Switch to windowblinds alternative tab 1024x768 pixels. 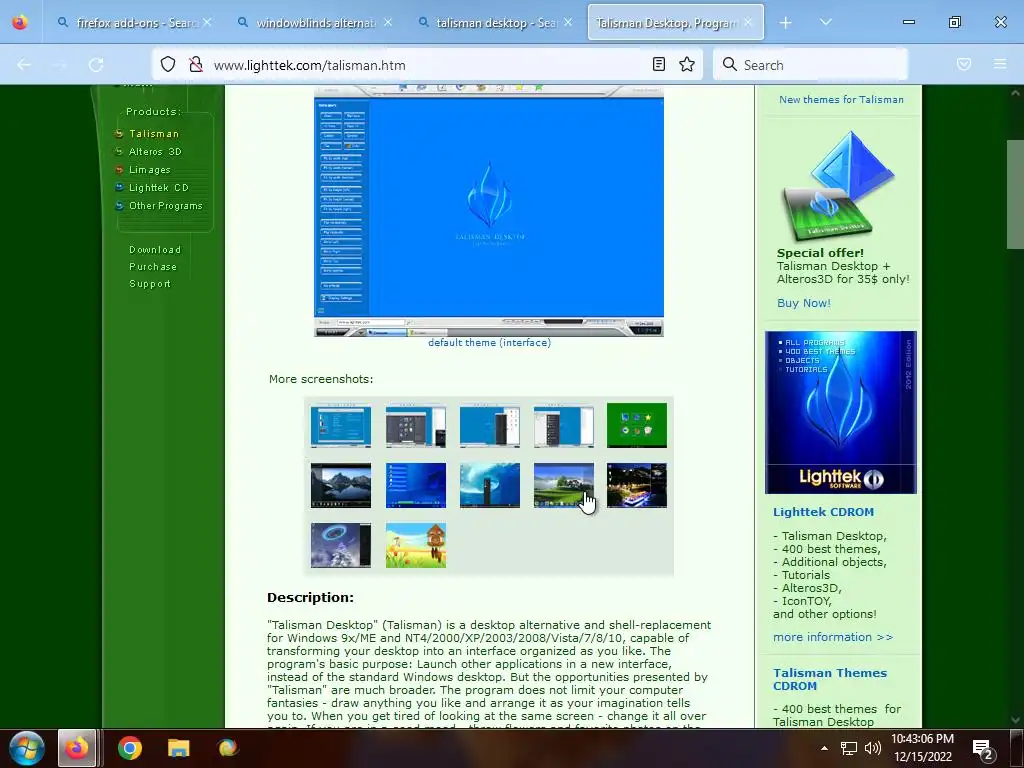315,23
